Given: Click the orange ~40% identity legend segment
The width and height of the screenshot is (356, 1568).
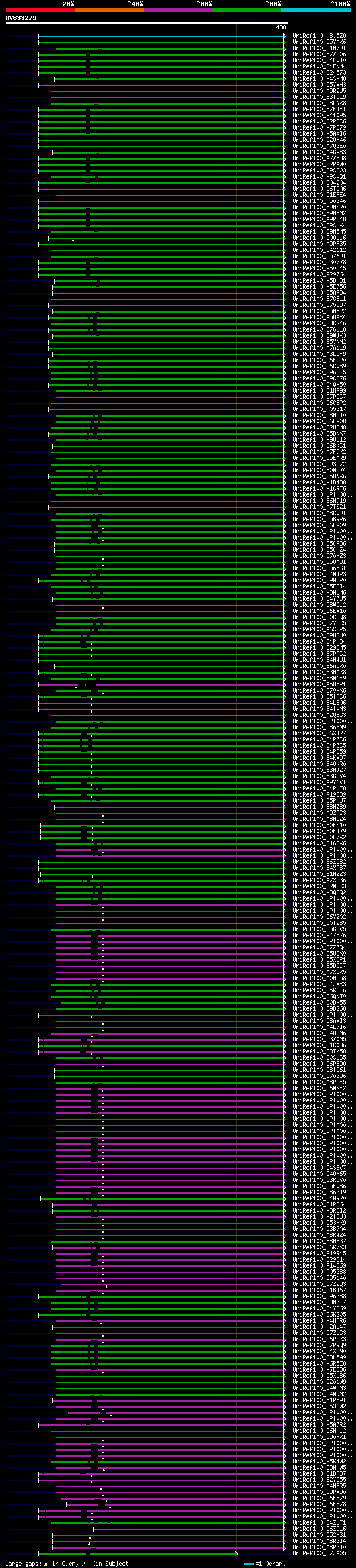Looking at the screenshot, I should pos(109,10).
